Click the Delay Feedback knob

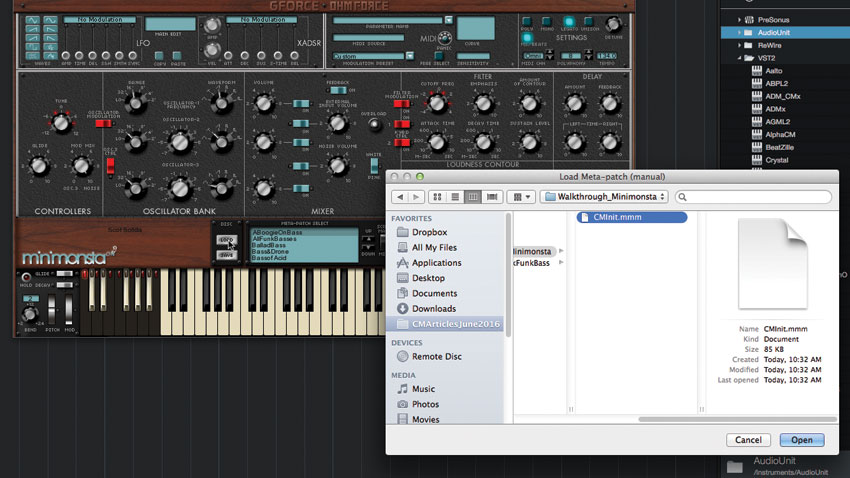(610, 103)
